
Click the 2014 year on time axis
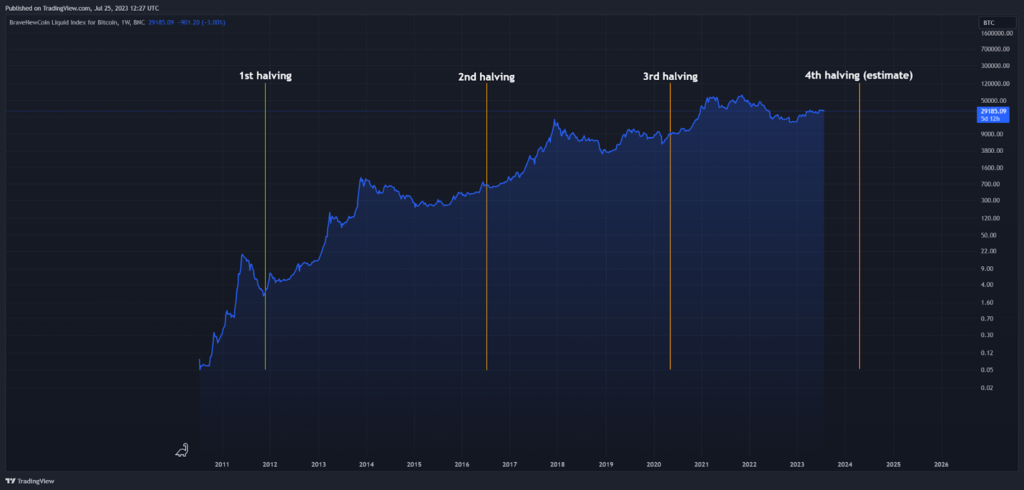pyautogui.click(x=366, y=465)
